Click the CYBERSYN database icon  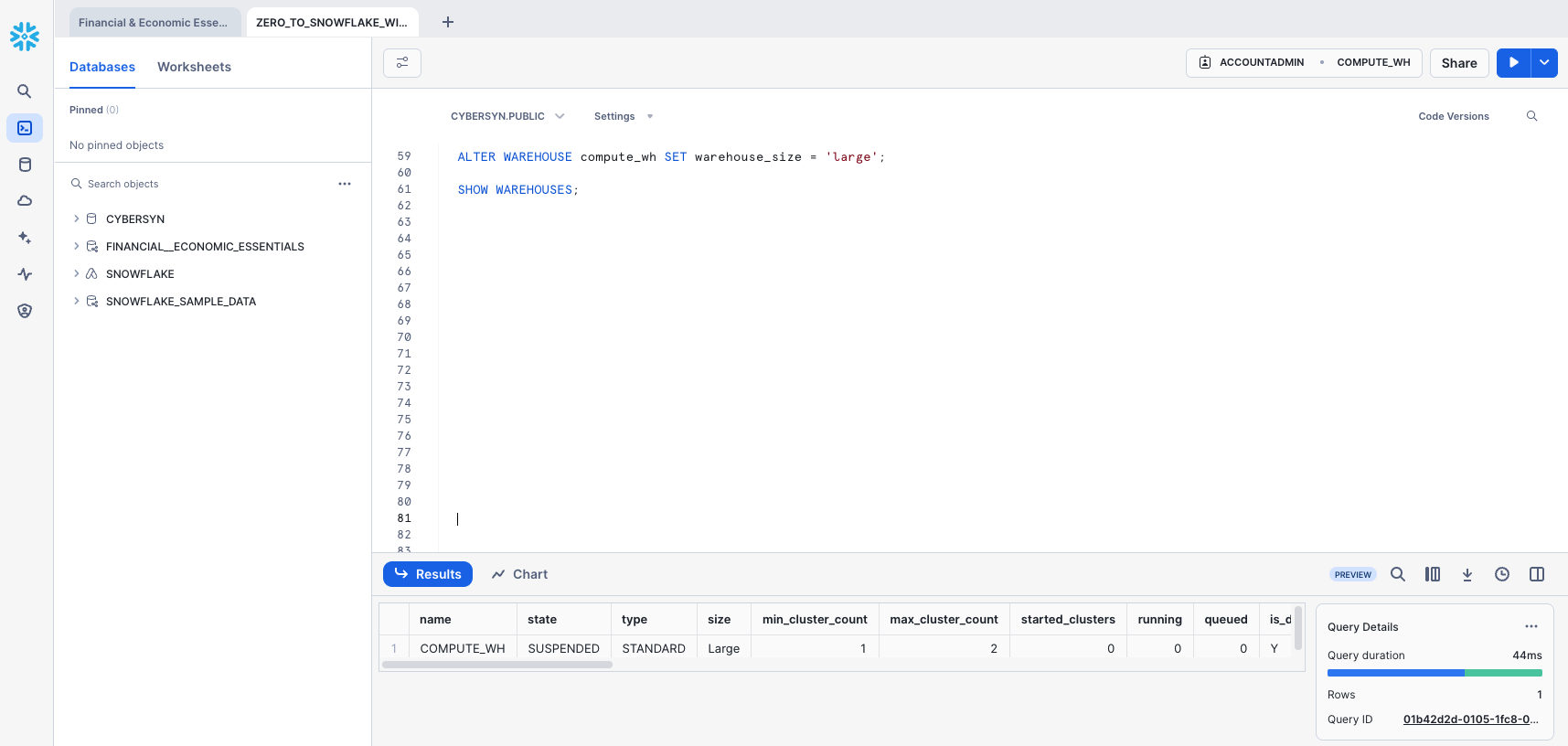pyautogui.click(x=91, y=219)
